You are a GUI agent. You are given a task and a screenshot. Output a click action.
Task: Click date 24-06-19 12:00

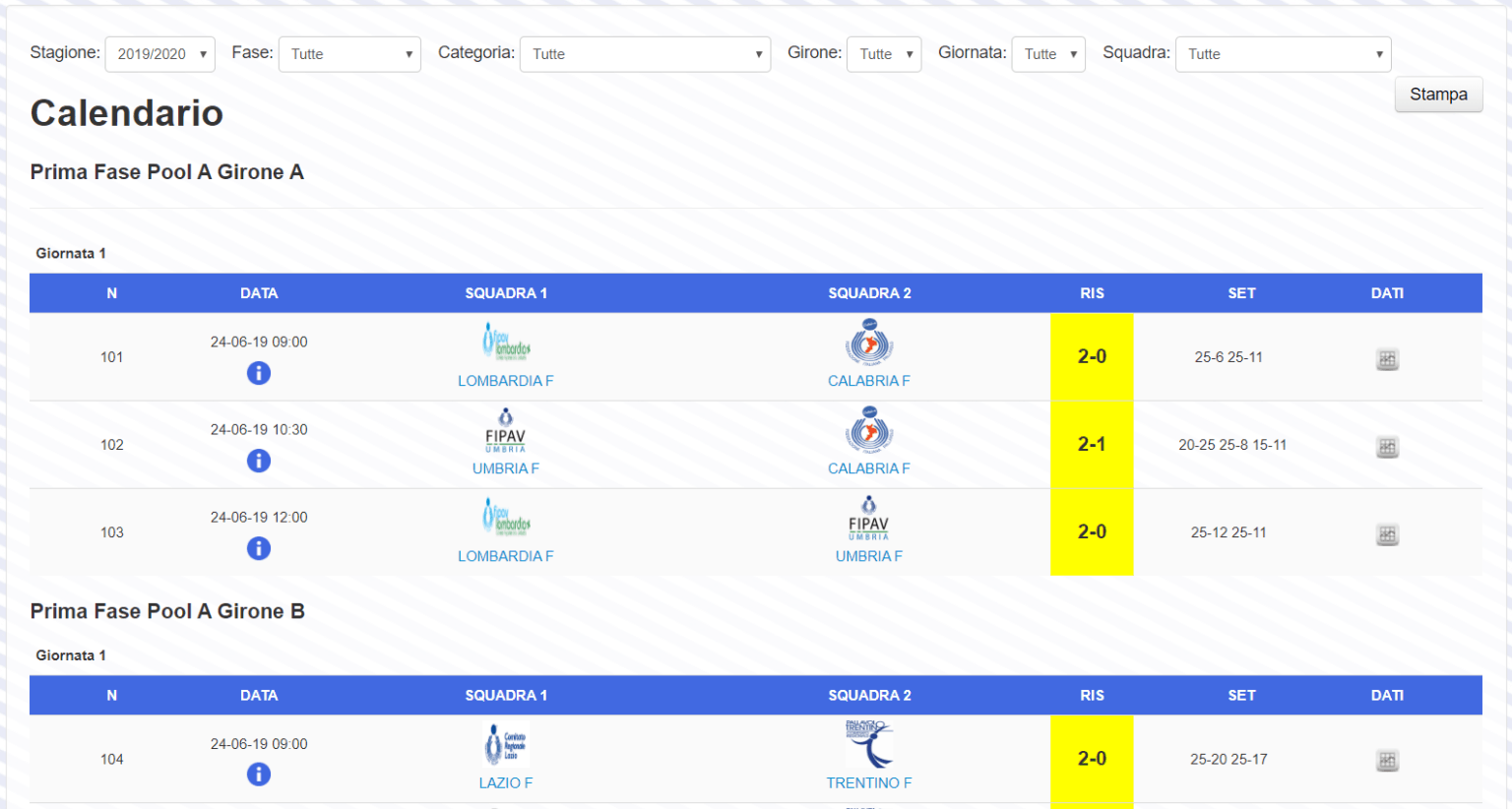coord(259,518)
